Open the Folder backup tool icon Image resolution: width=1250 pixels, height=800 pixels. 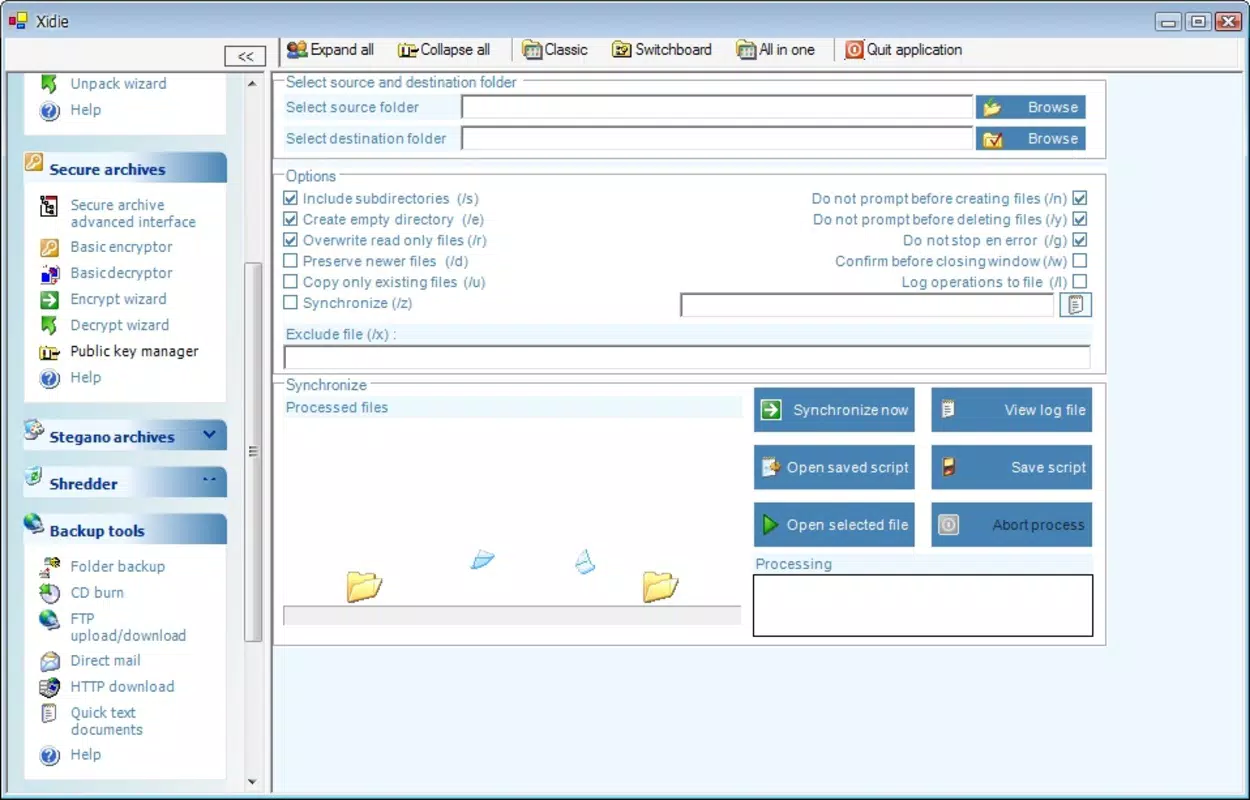[x=49, y=567]
